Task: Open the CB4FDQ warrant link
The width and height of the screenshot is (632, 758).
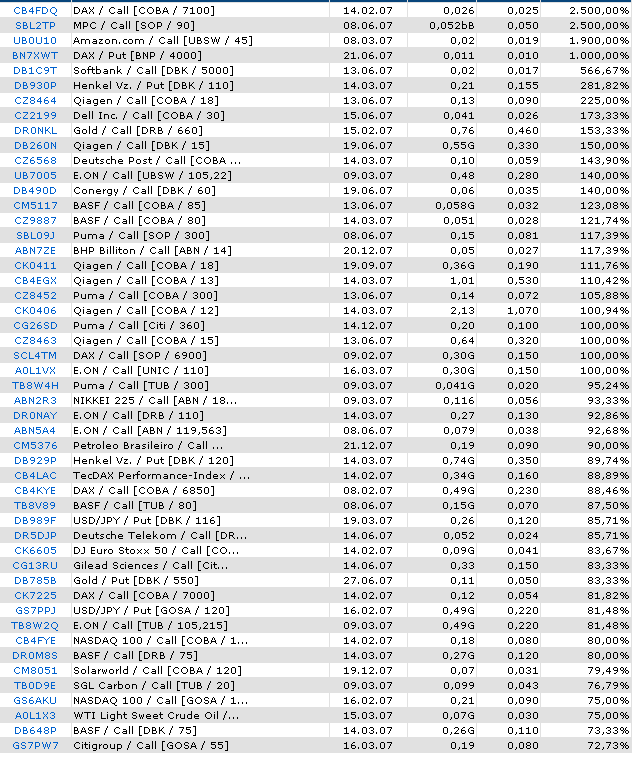Action: tap(35, 10)
